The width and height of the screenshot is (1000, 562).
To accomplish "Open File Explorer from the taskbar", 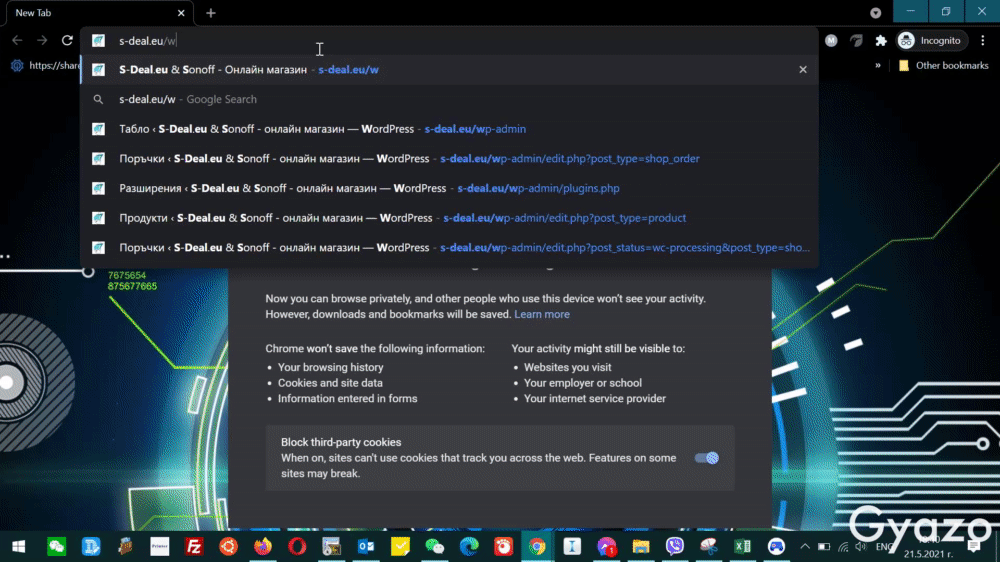I will pyautogui.click(x=640, y=547).
